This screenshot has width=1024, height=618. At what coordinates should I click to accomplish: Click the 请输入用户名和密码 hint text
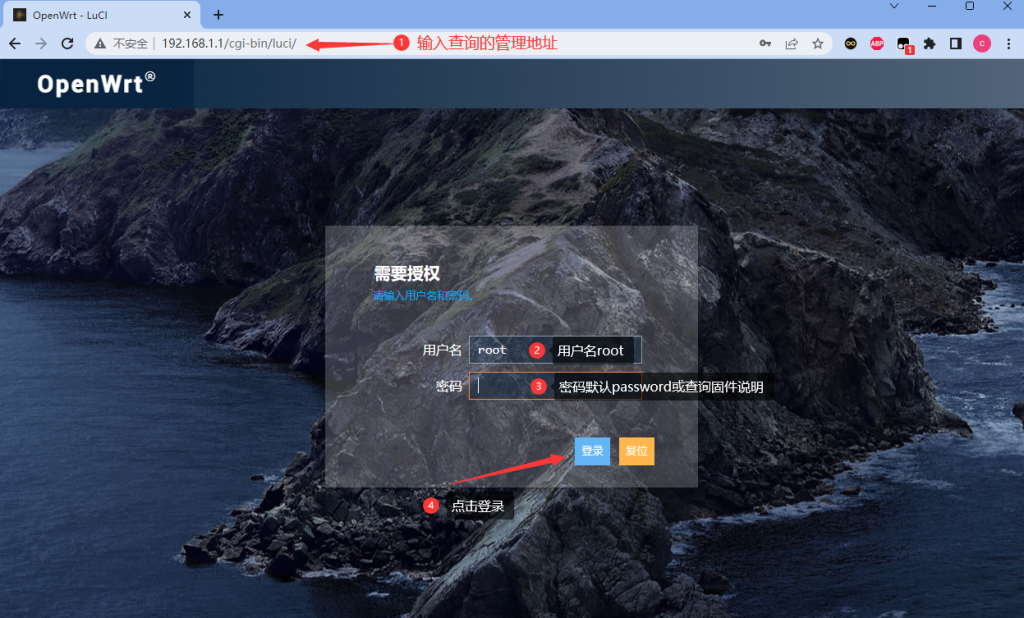coord(423,296)
